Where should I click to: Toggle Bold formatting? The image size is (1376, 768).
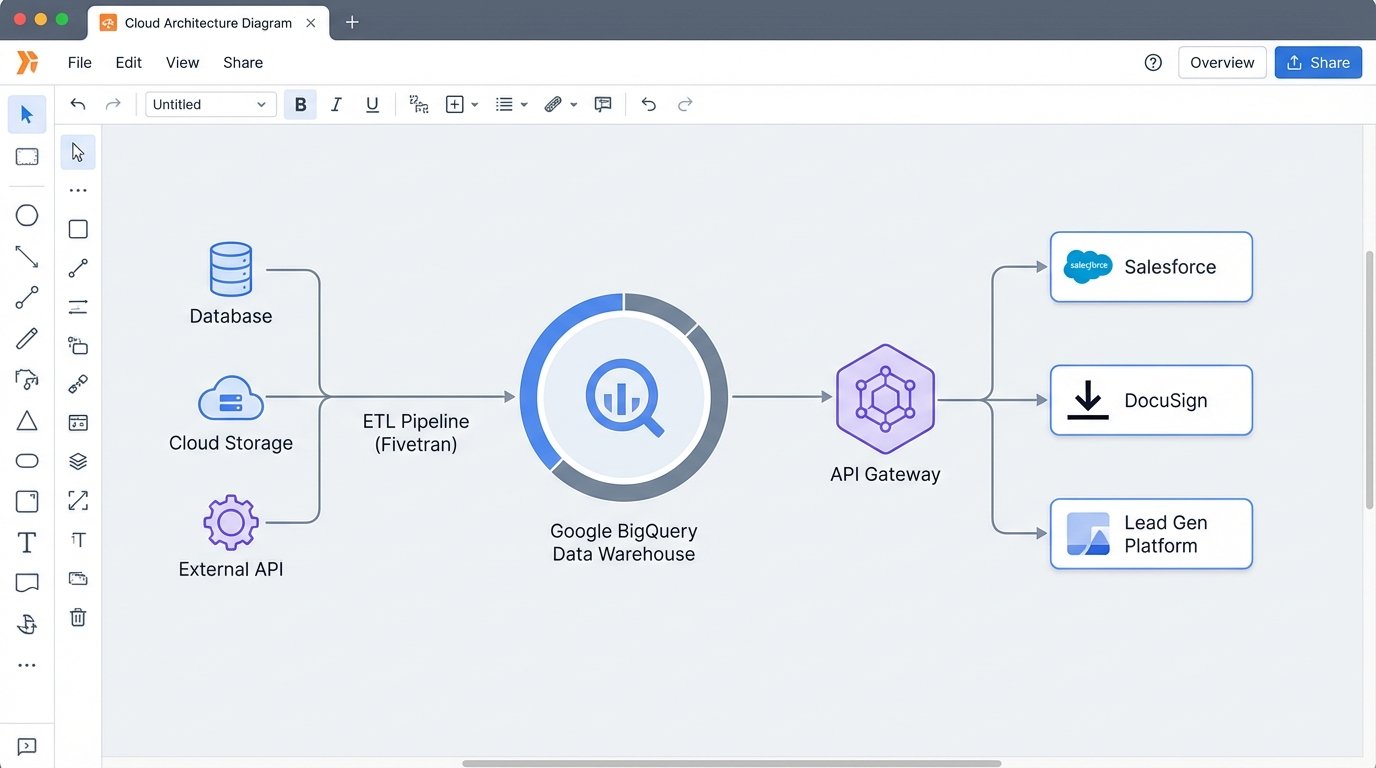(x=300, y=104)
